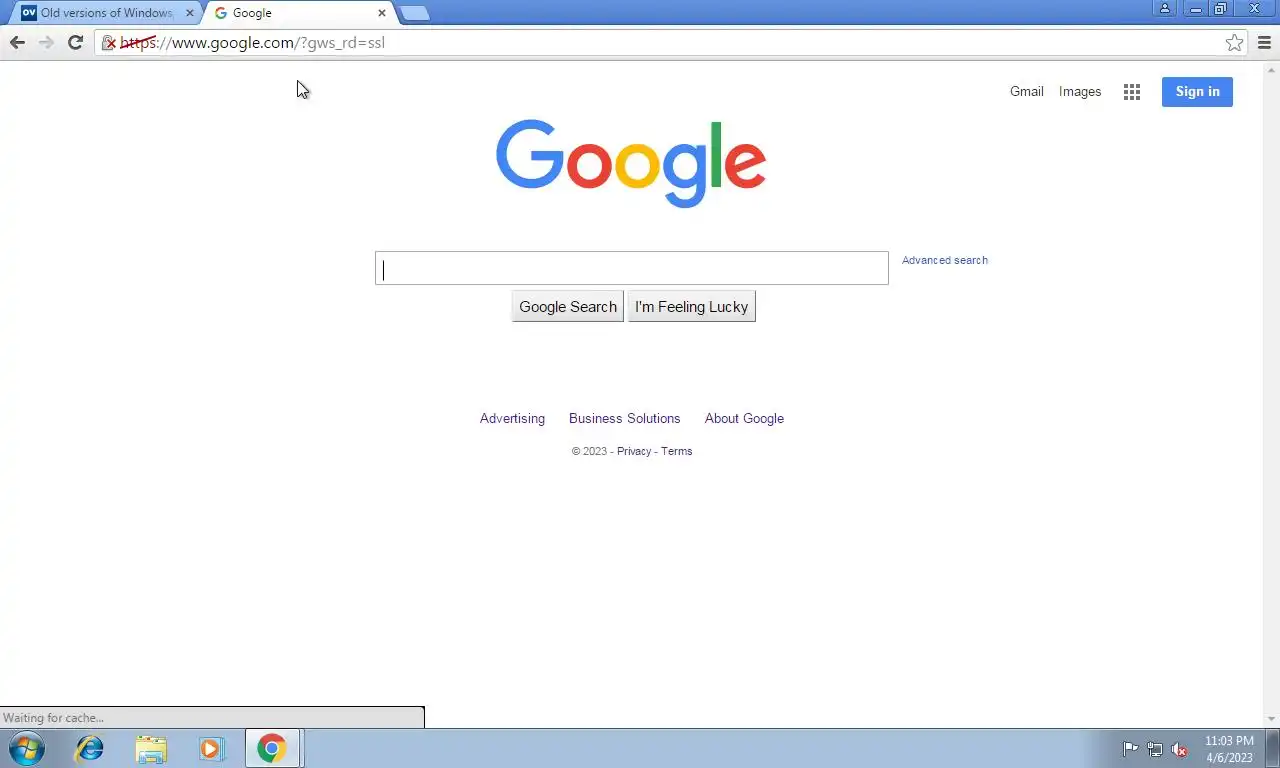Screen dimensions: 1280x768
Task: Click the forward navigation arrow
Action: pyautogui.click(x=46, y=42)
